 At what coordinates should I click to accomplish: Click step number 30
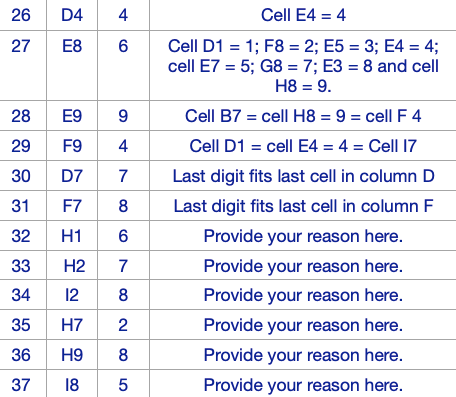(21, 176)
